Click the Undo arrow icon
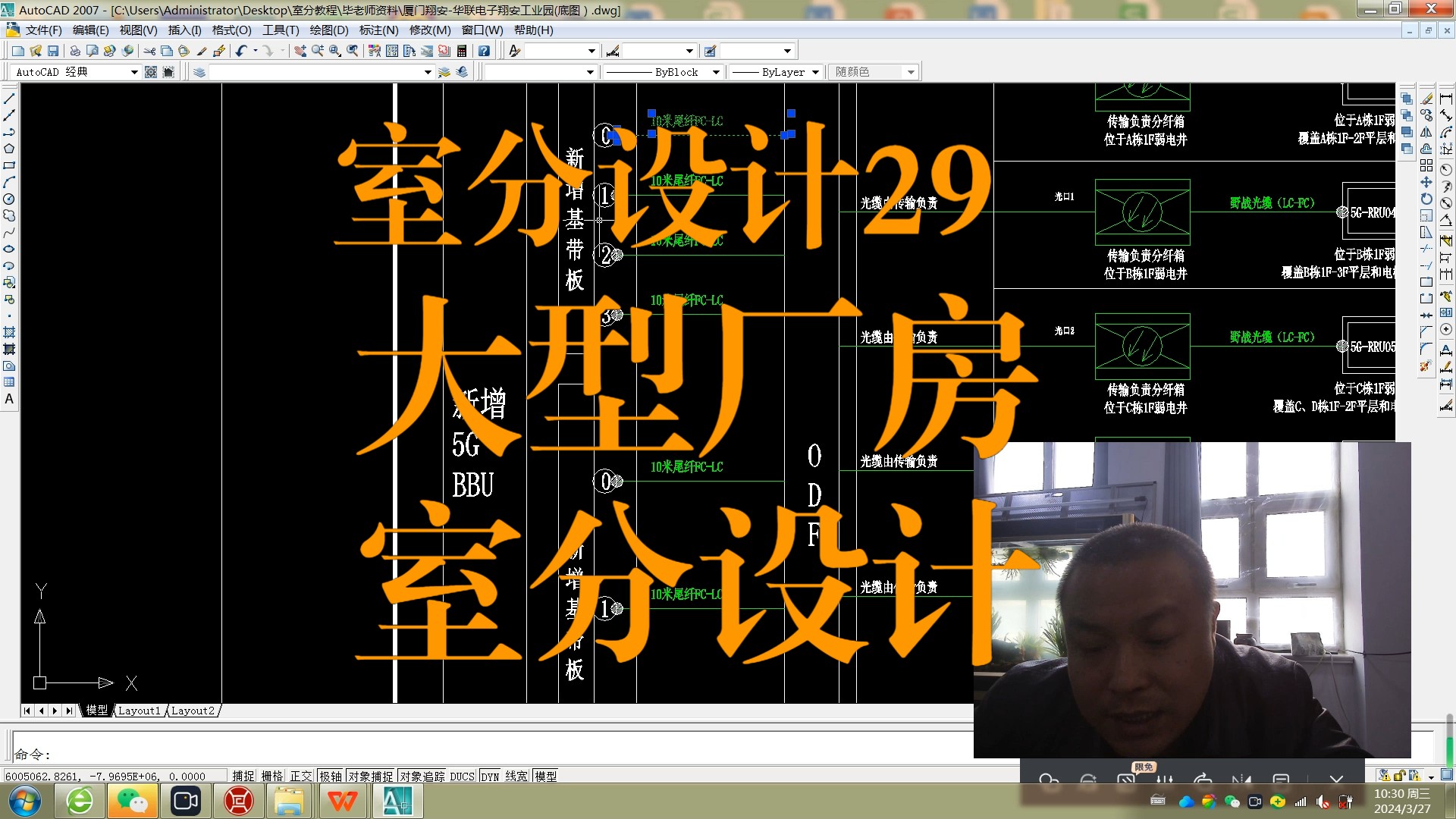The width and height of the screenshot is (1456, 819). pos(240,51)
